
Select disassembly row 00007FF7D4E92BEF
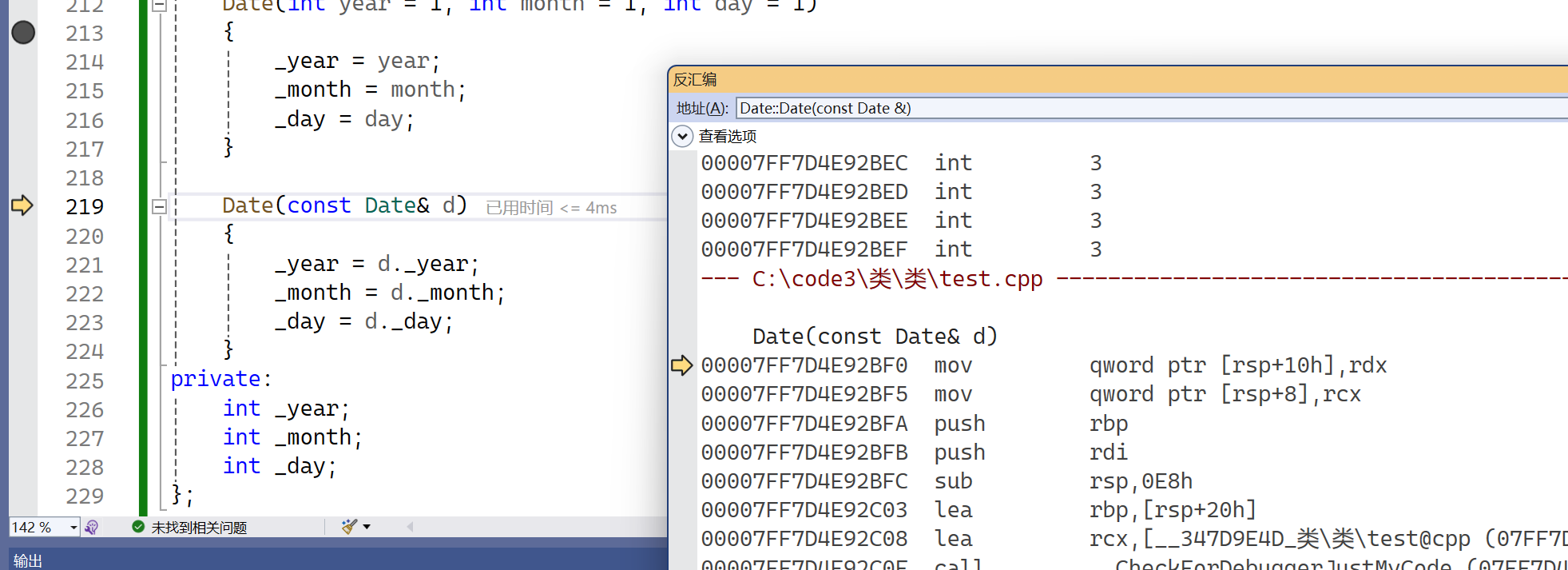[903, 249]
